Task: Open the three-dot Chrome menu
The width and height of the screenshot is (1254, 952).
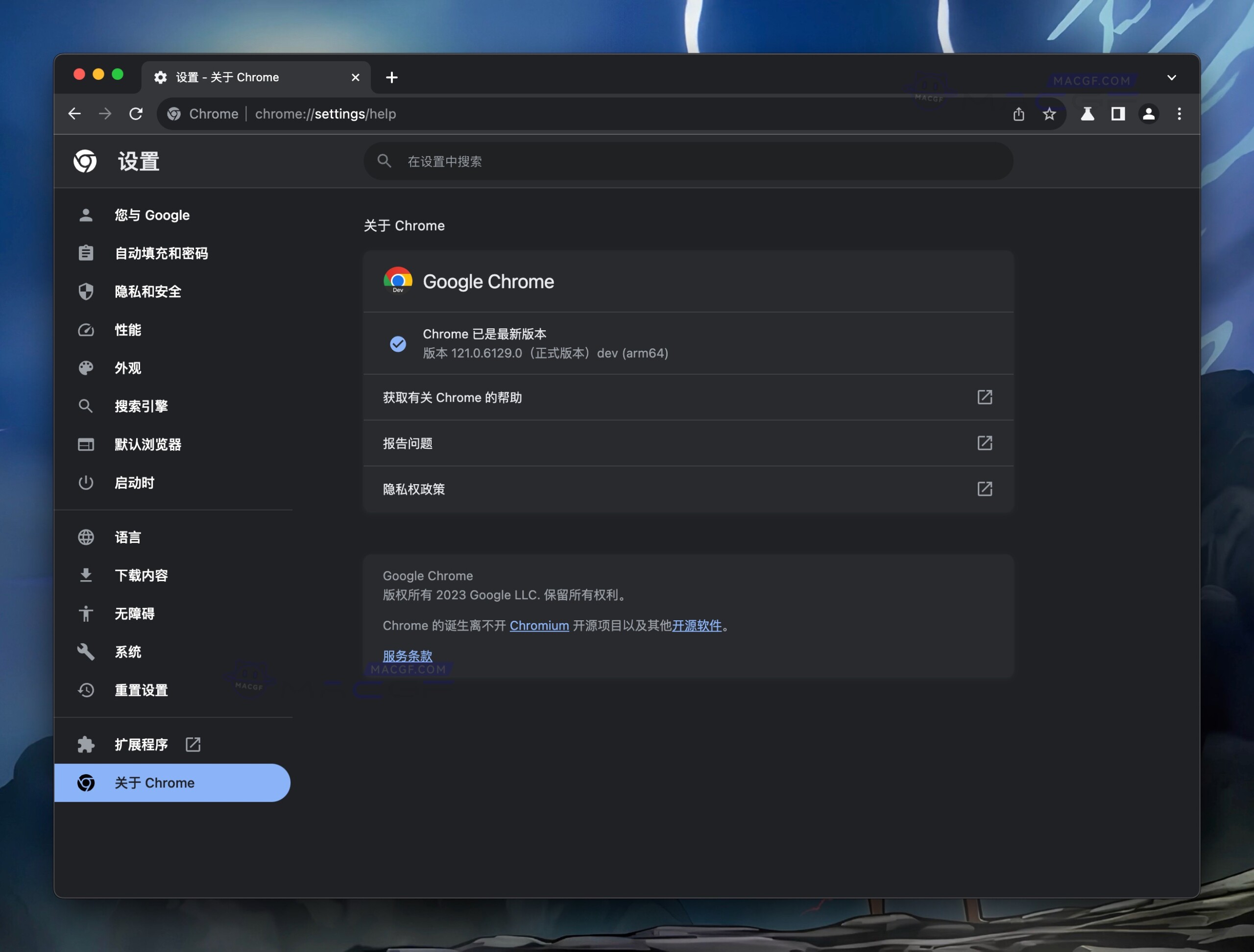Action: point(1179,114)
